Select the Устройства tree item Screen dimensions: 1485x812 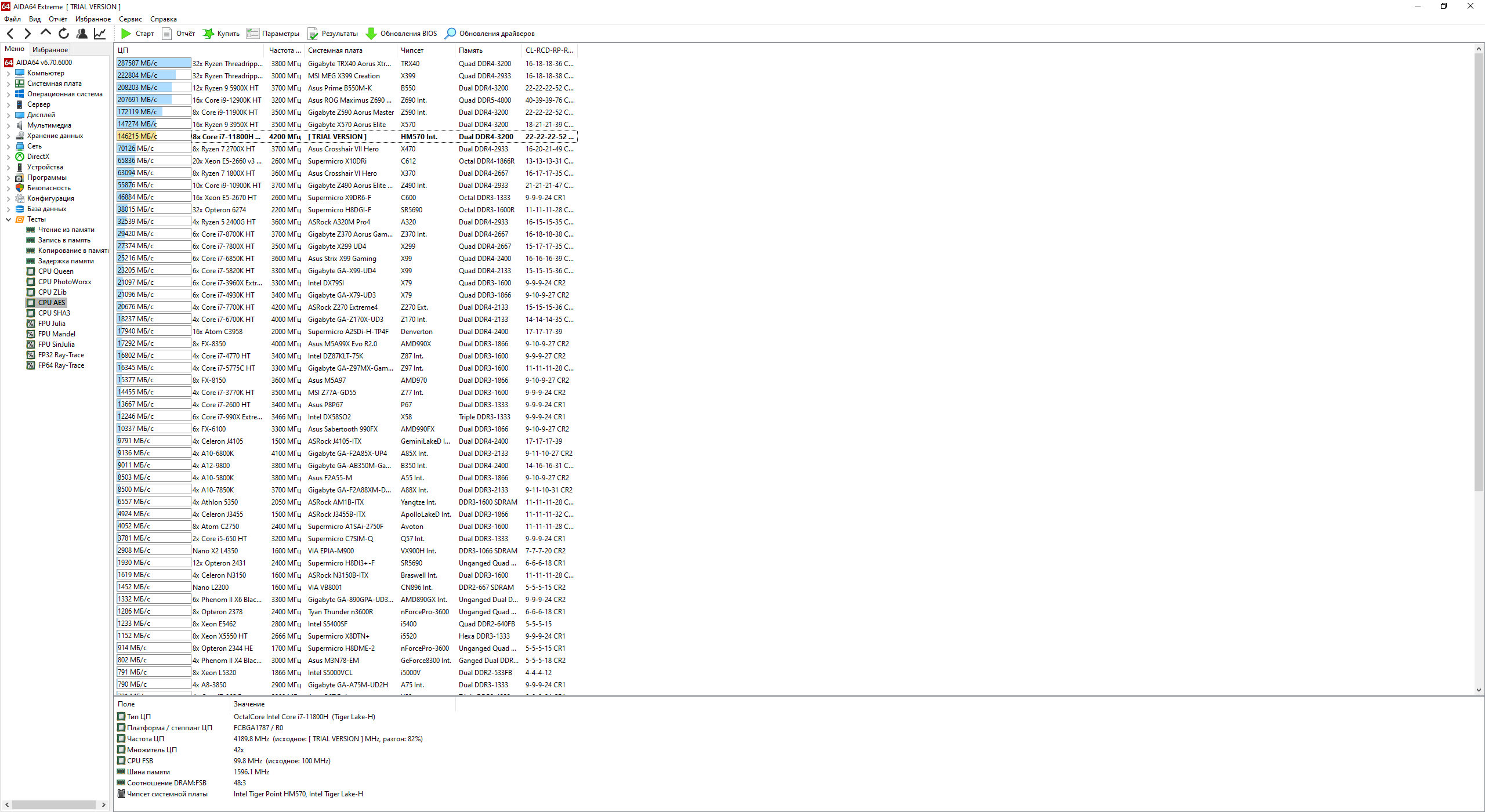45,167
